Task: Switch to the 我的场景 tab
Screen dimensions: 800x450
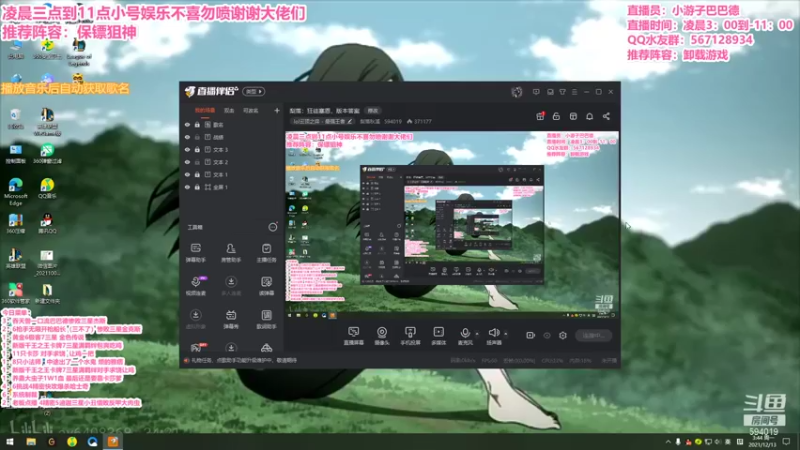Action: pyautogui.click(x=205, y=110)
